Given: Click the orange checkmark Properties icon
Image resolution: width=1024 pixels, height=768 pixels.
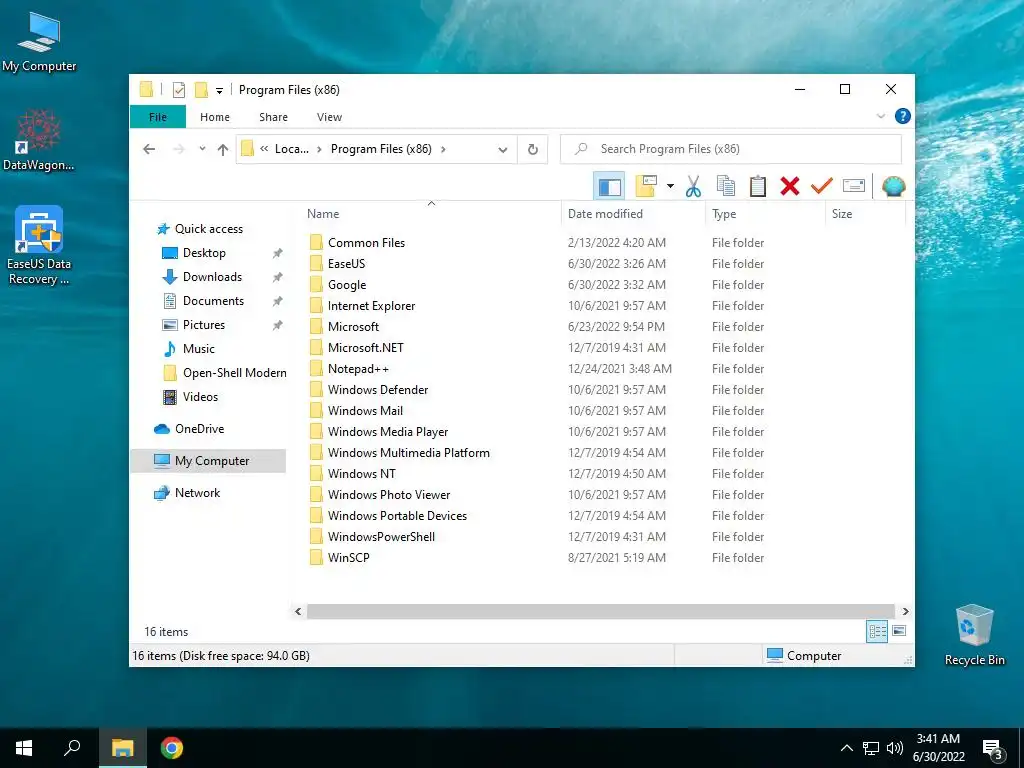Looking at the screenshot, I should [x=822, y=186].
